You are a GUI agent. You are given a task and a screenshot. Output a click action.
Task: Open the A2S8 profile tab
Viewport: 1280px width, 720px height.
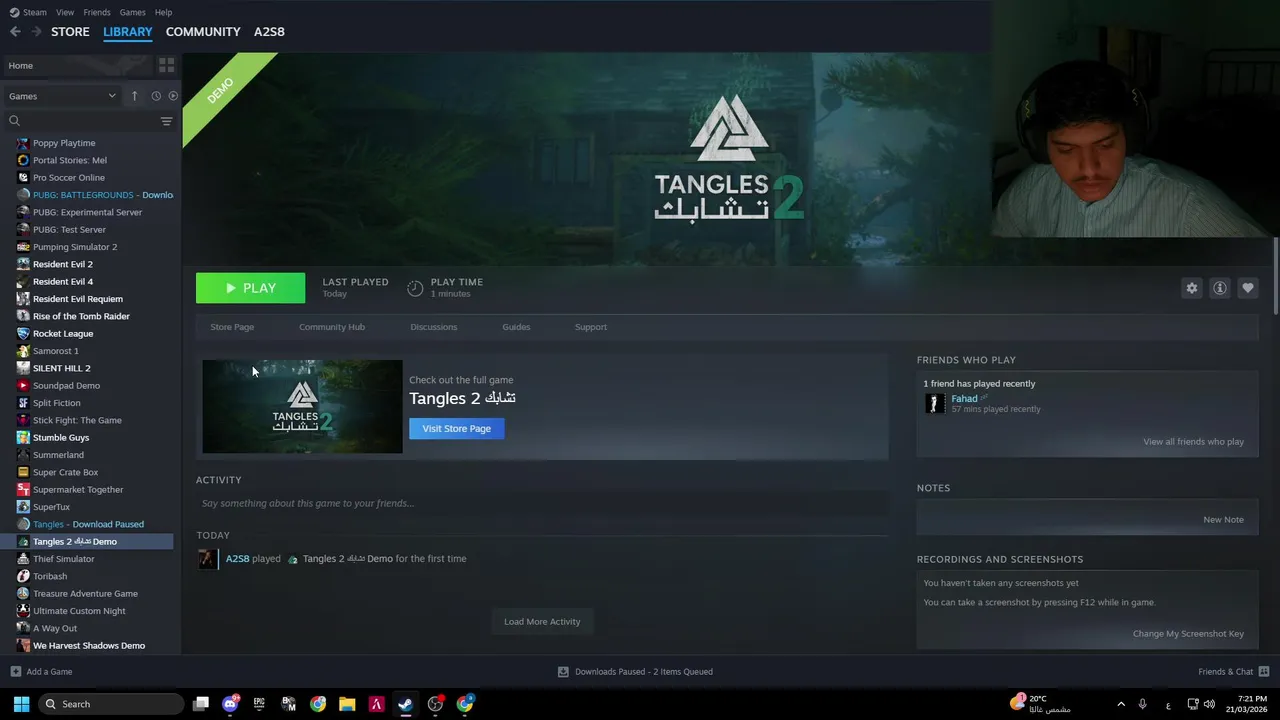pyautogui.click(x=269, y=32)
